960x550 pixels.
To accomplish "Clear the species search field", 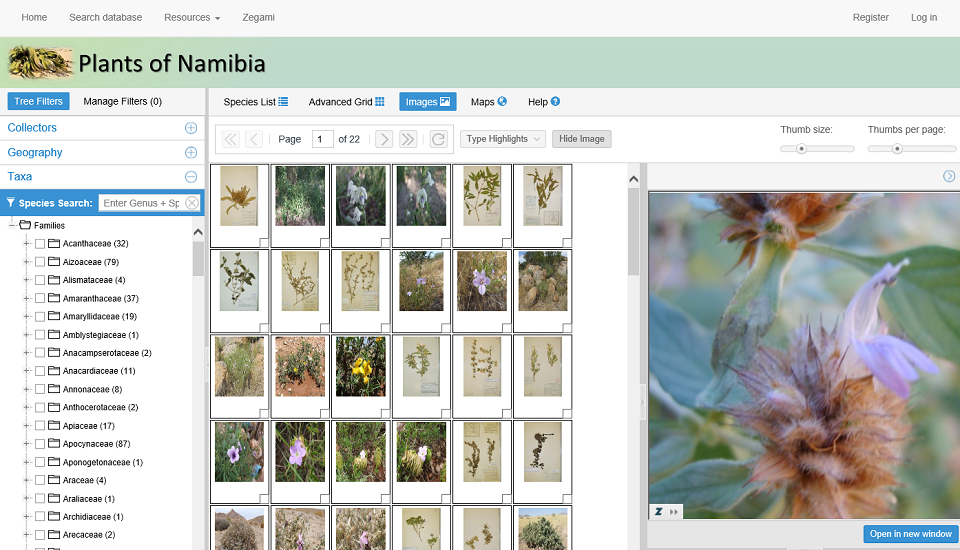I will pyautogui.click(x=192, y=203).
